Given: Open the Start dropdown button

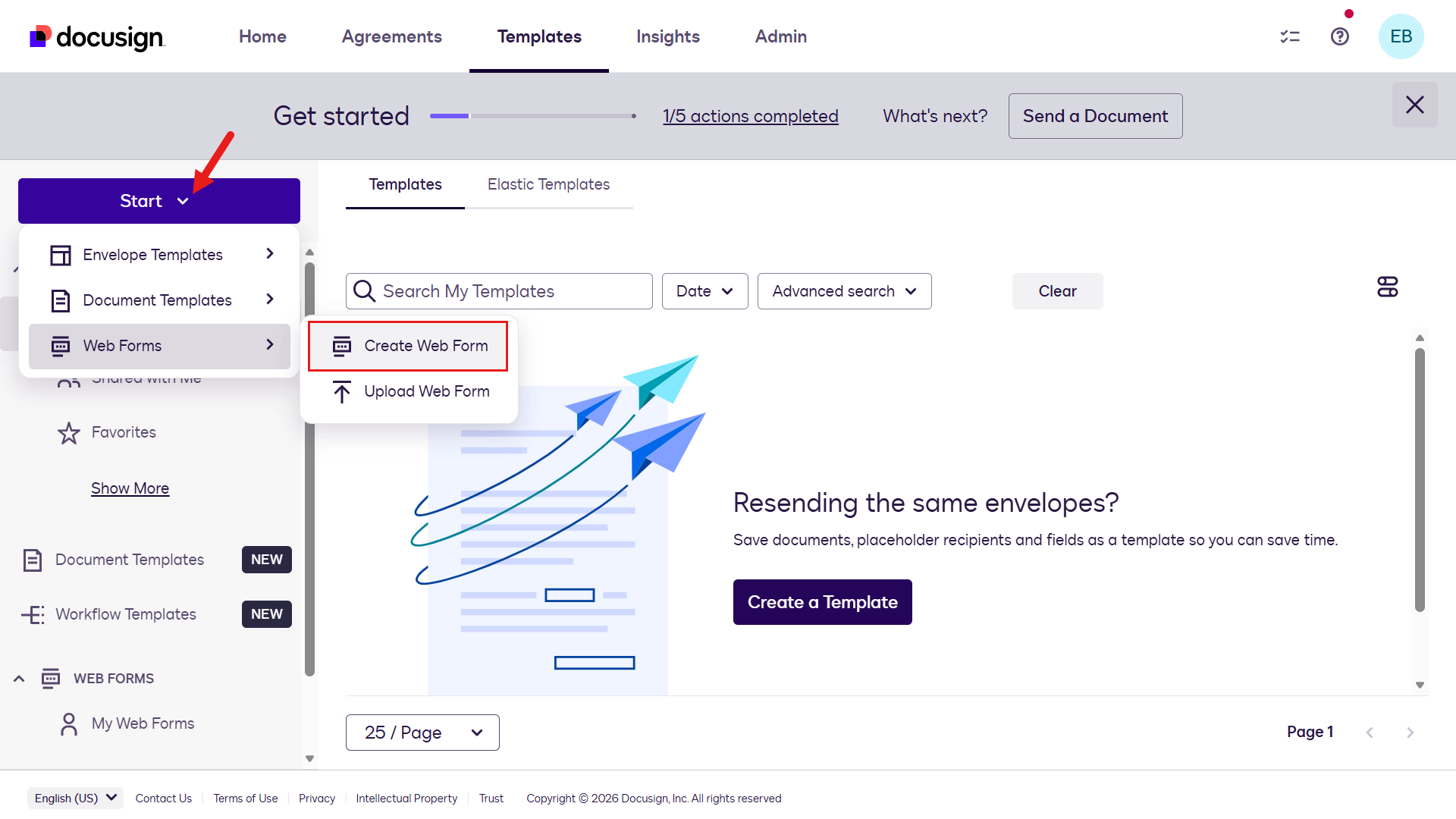Looking at the screenshot, I should [159, 201].
